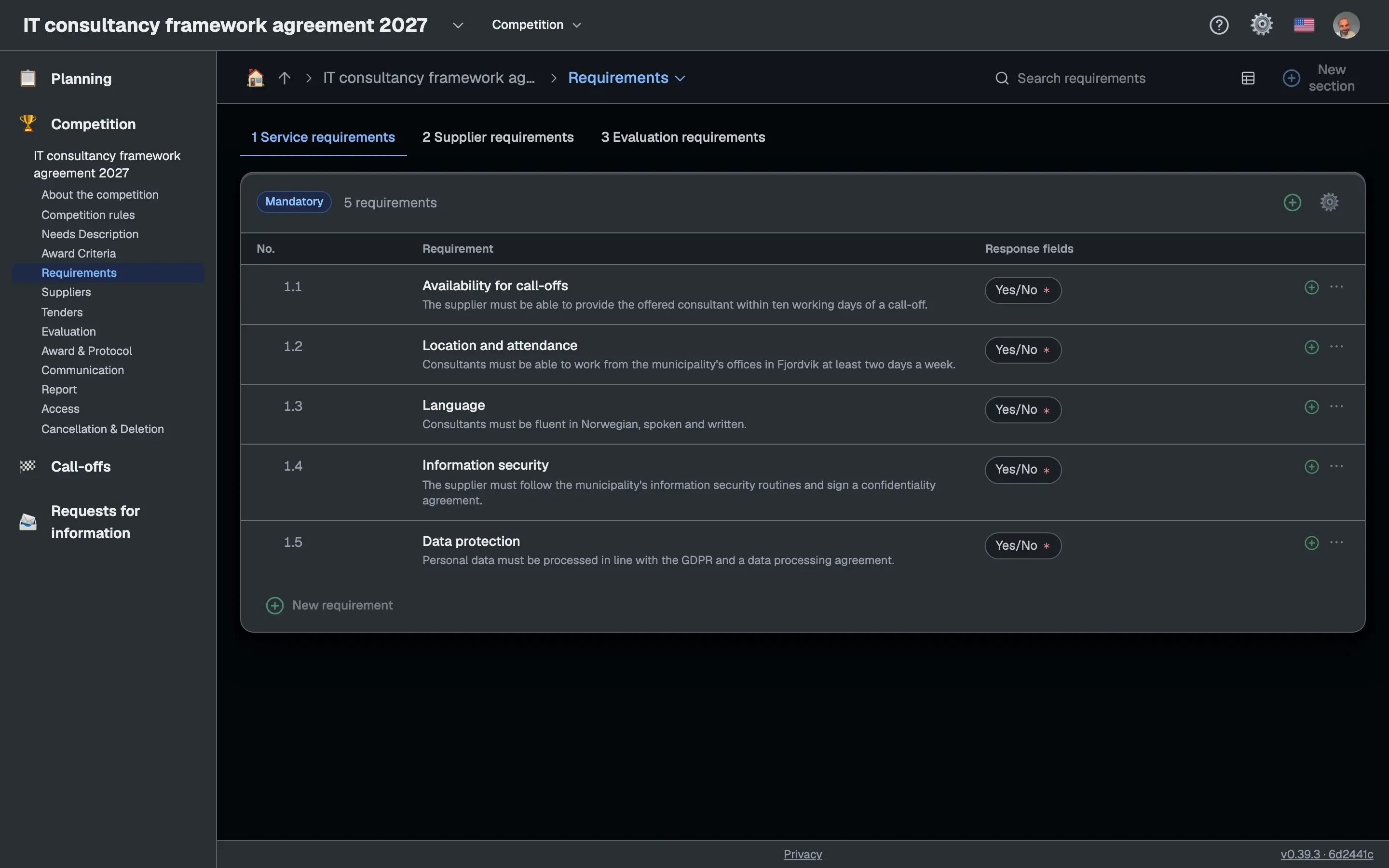Screen dimensions: 1389x868
Task: Open Call-offs in sidebar
Action: pyautogui.click(x=81, y=467)
